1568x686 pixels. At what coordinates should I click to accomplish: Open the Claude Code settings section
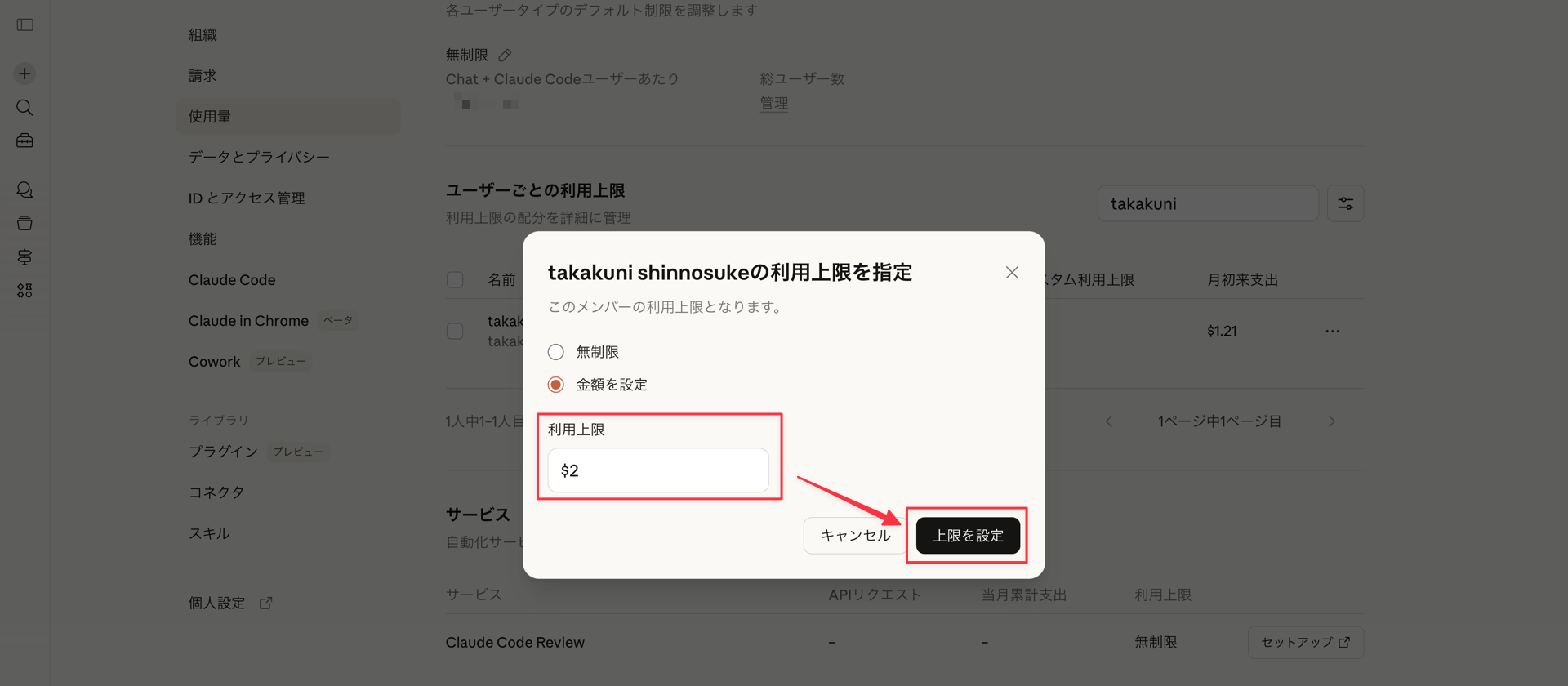click(232, 279)
